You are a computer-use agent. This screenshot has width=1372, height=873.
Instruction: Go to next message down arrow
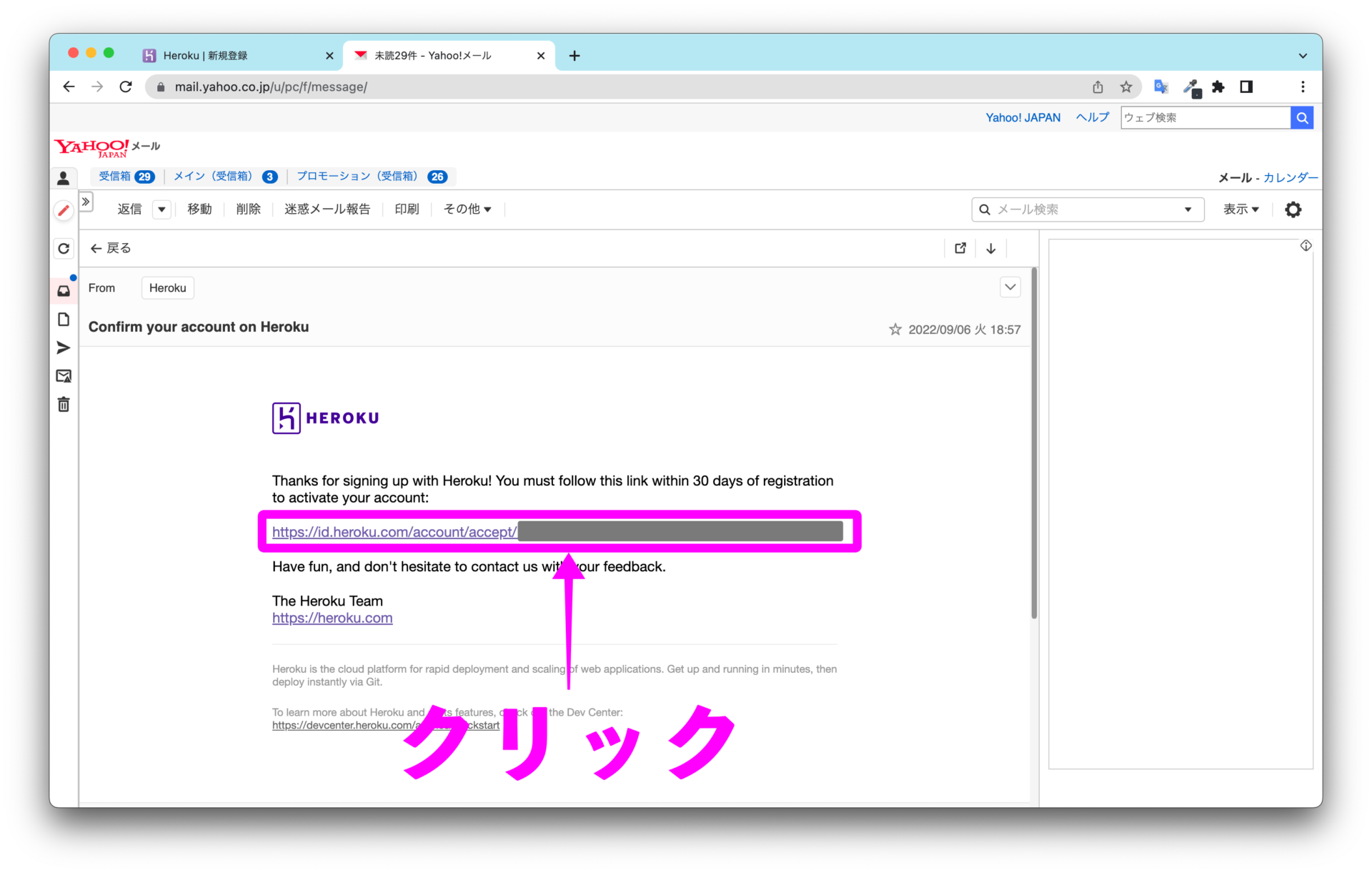point(991,248)
